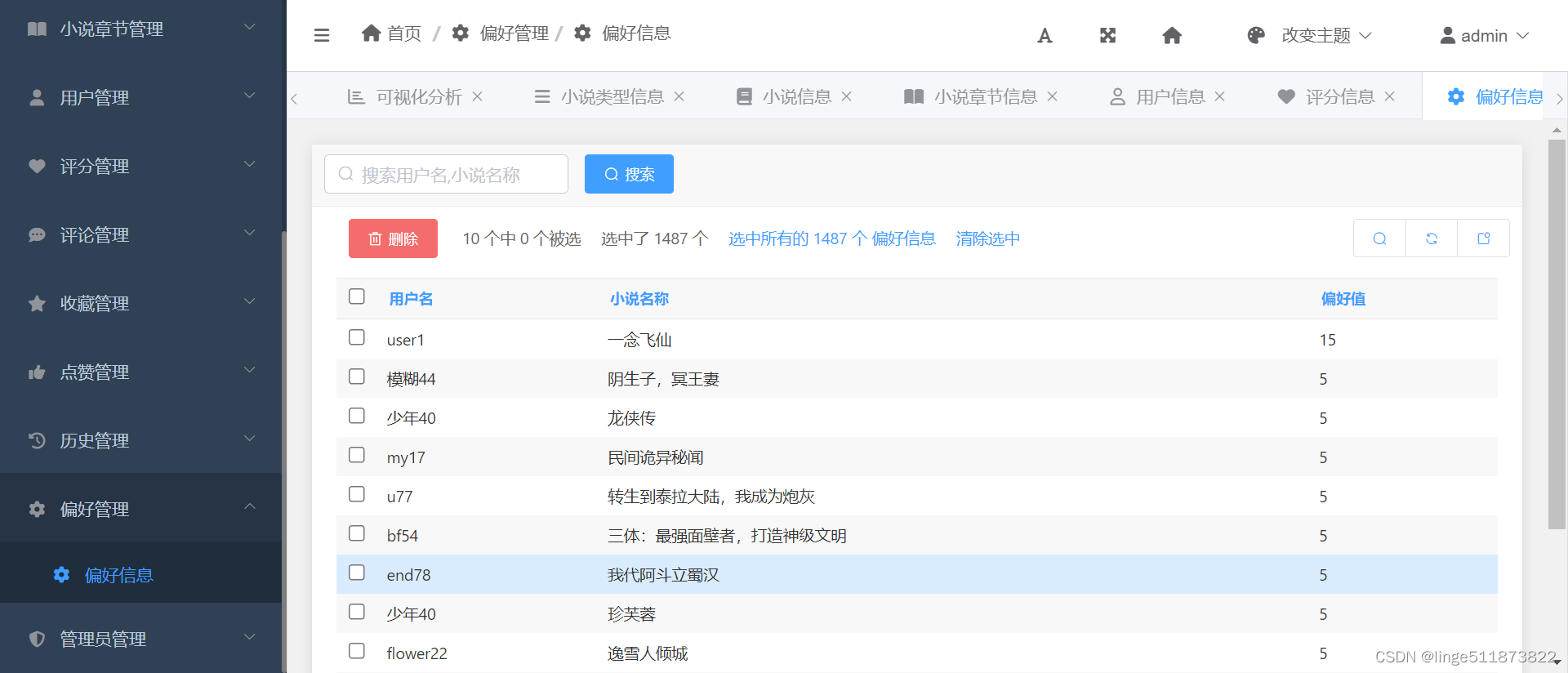Close the 用户信息 tab
1568x673 pixels.
1220,96
